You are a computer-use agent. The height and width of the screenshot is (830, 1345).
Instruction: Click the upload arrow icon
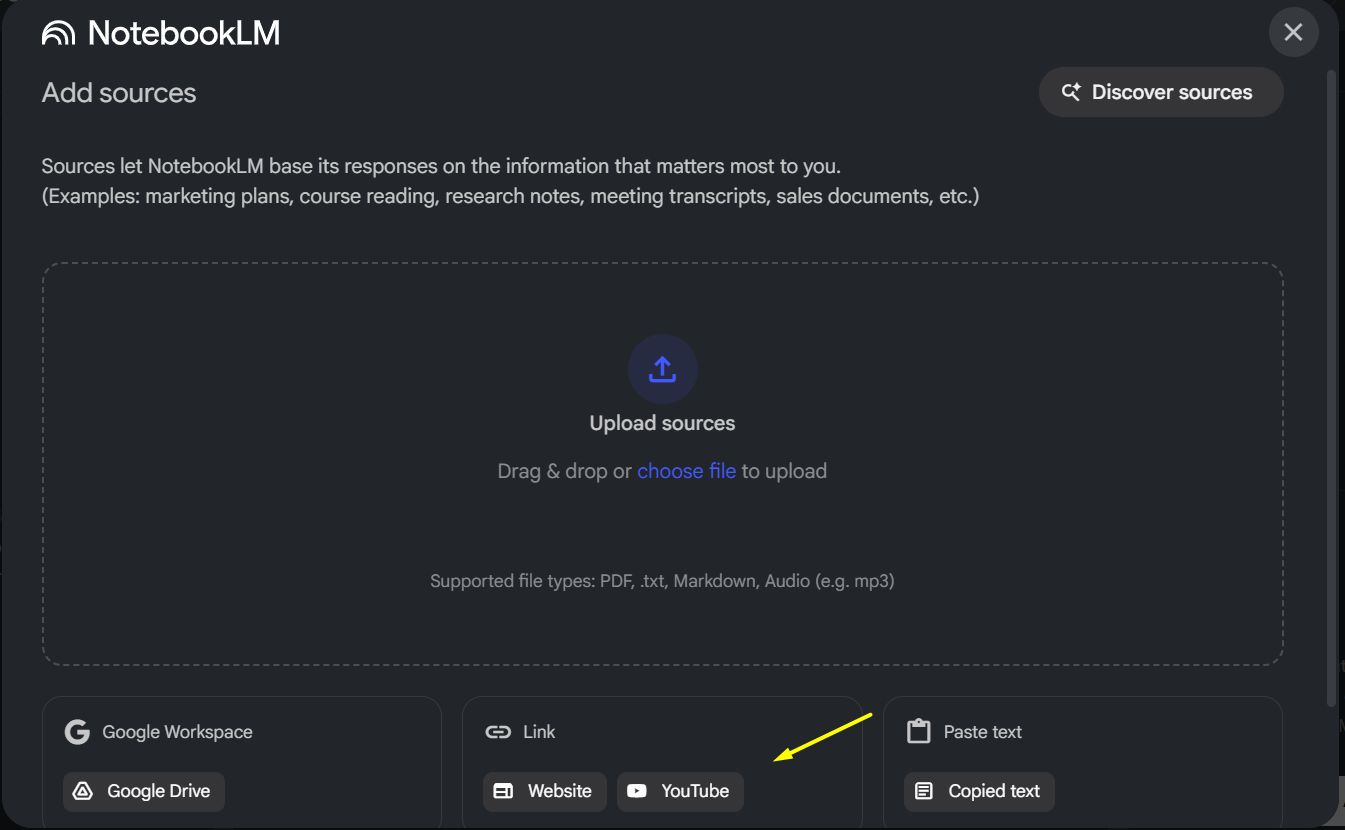663,369
